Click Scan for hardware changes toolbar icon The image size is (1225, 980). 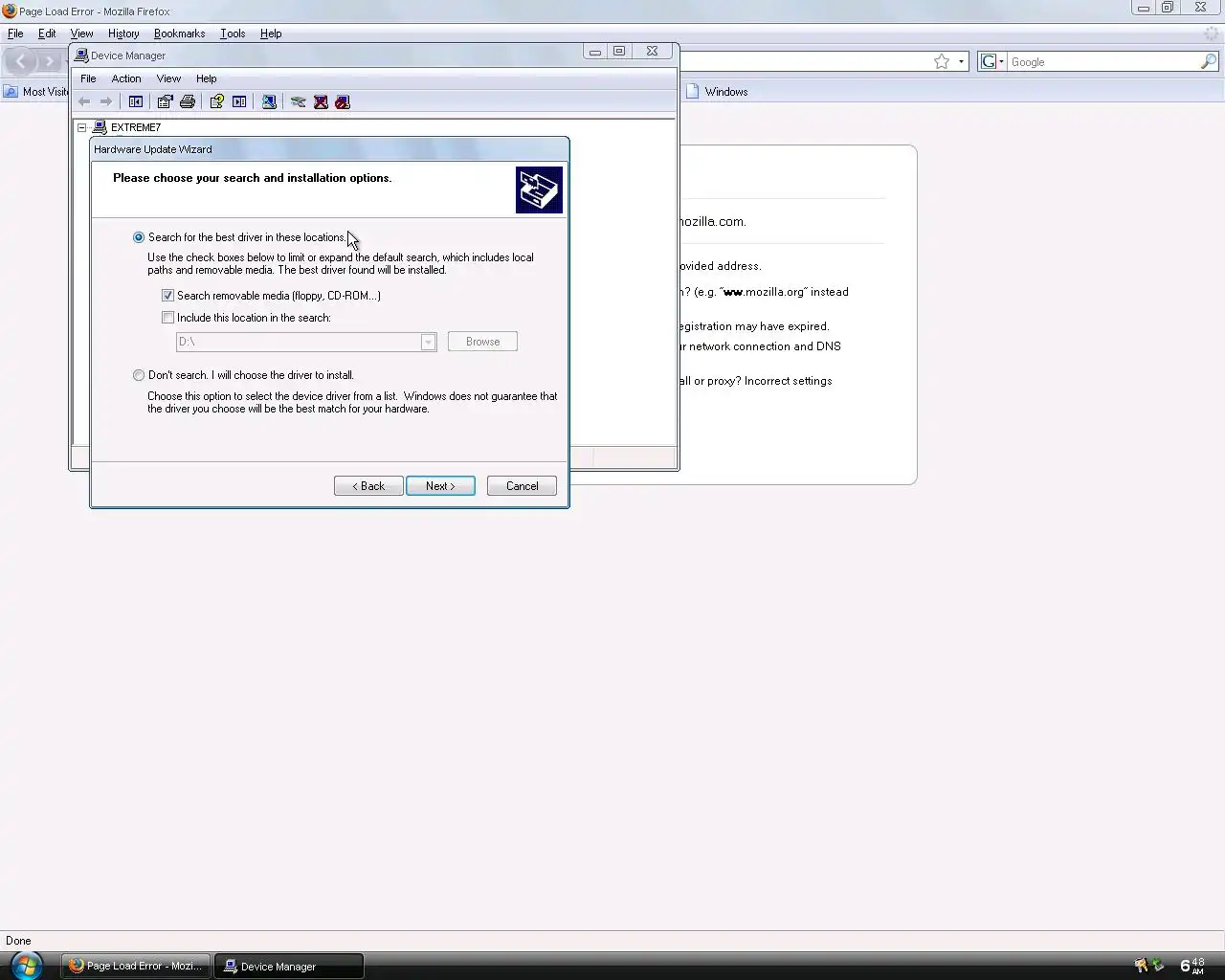tap(269, 101)
